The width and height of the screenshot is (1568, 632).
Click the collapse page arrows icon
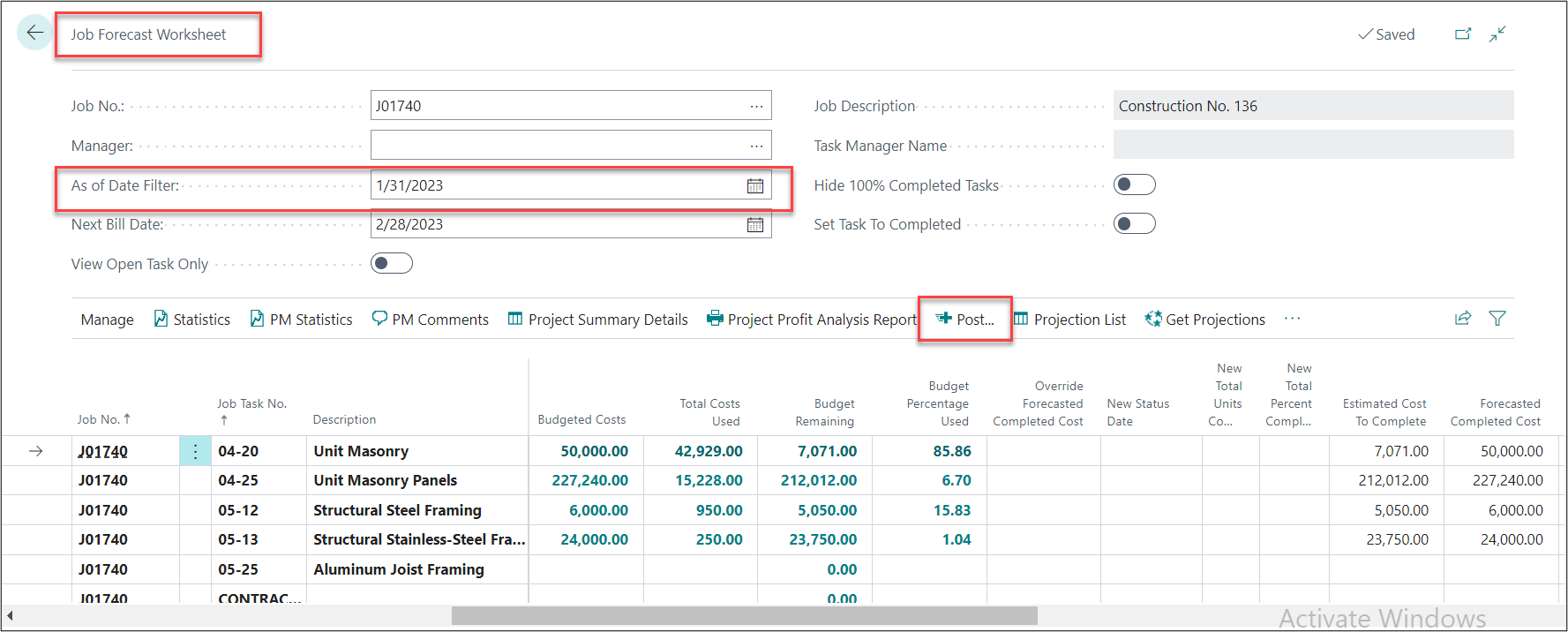point(1497,34)
